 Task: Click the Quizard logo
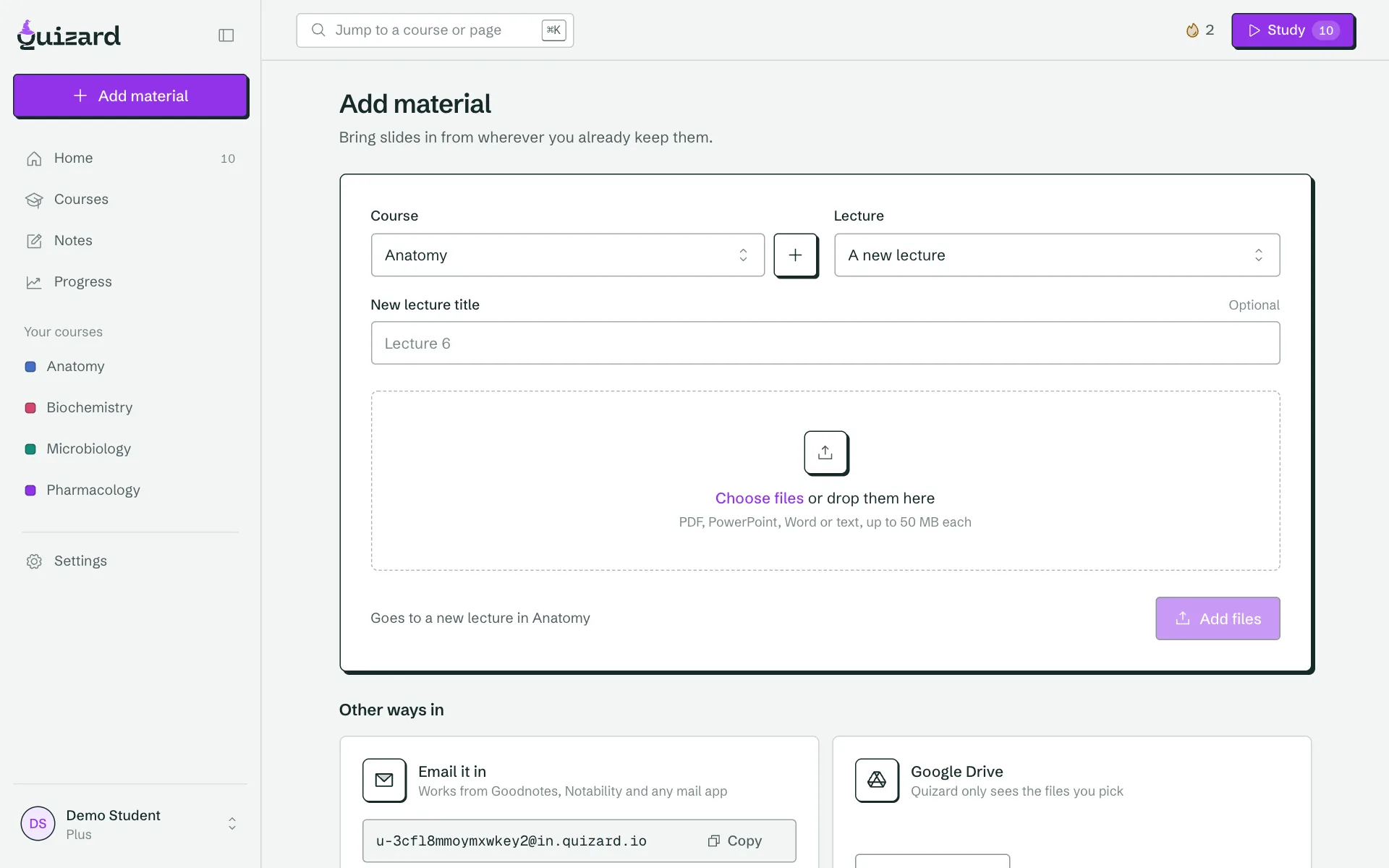pos(69,35)
